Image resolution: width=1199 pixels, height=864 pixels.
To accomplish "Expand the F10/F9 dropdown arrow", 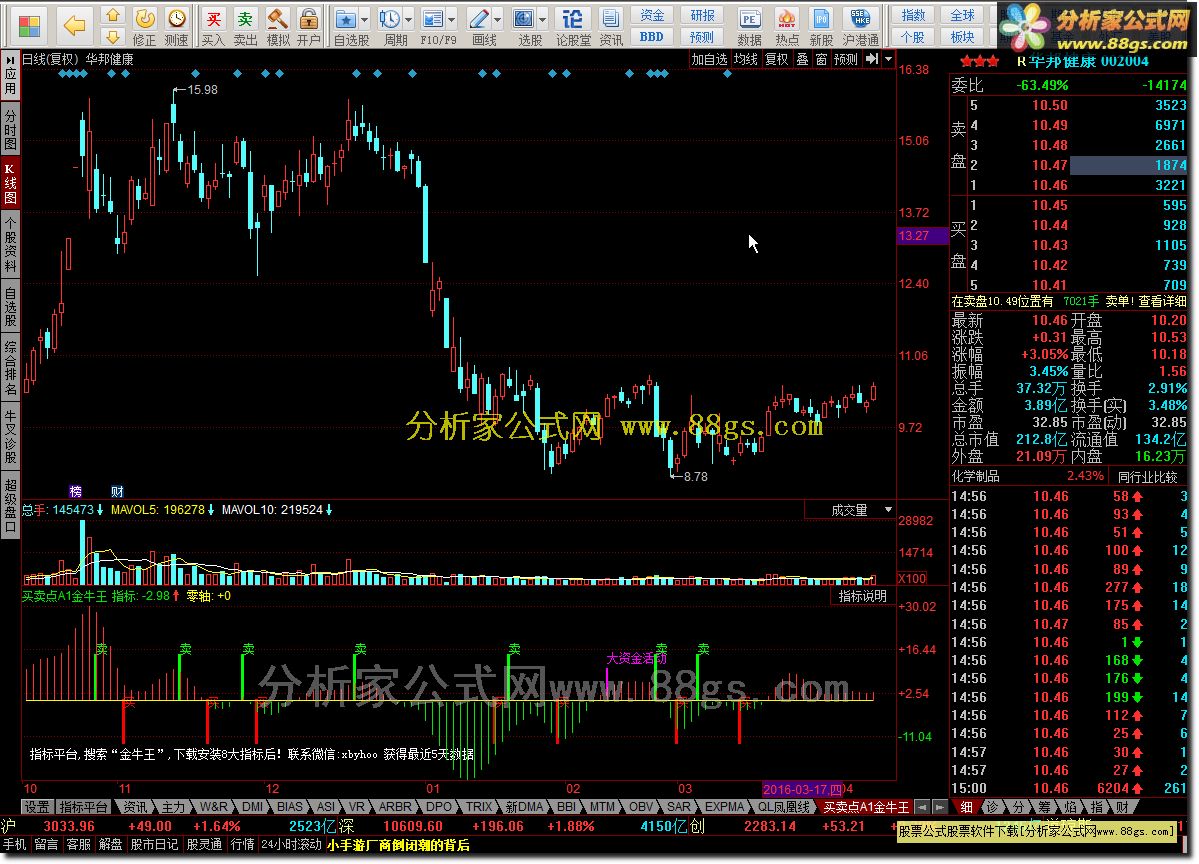I will click(452, 19).
